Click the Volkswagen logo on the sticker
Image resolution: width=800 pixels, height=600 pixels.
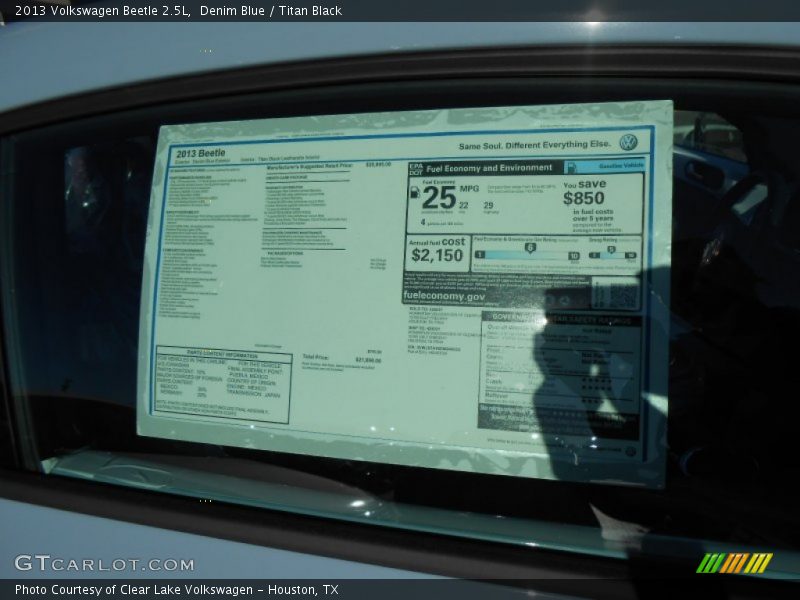[x=628, y=143]
